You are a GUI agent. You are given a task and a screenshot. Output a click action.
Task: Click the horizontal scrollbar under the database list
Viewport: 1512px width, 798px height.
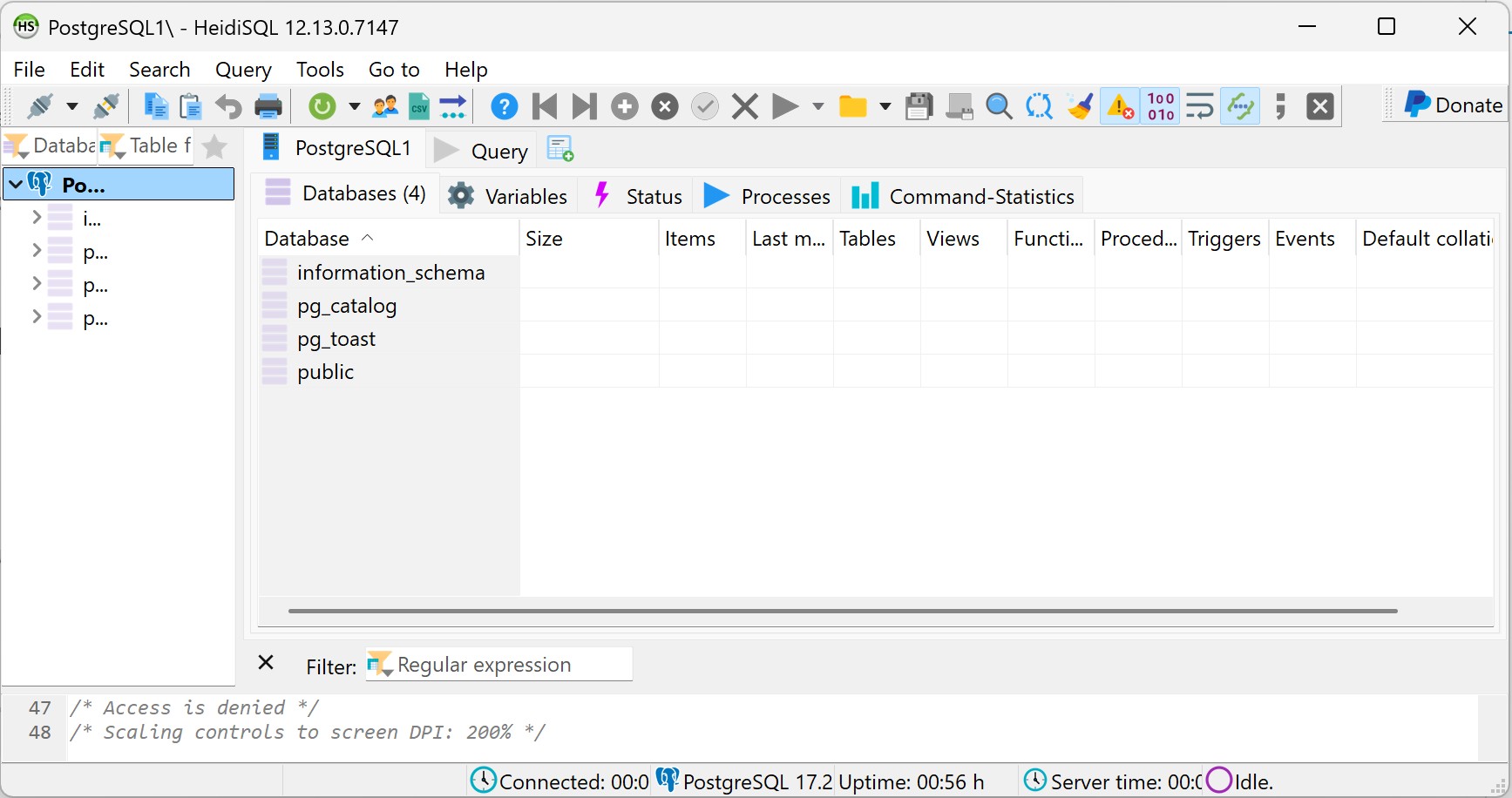pyautogui.click(x=842, y=611)
